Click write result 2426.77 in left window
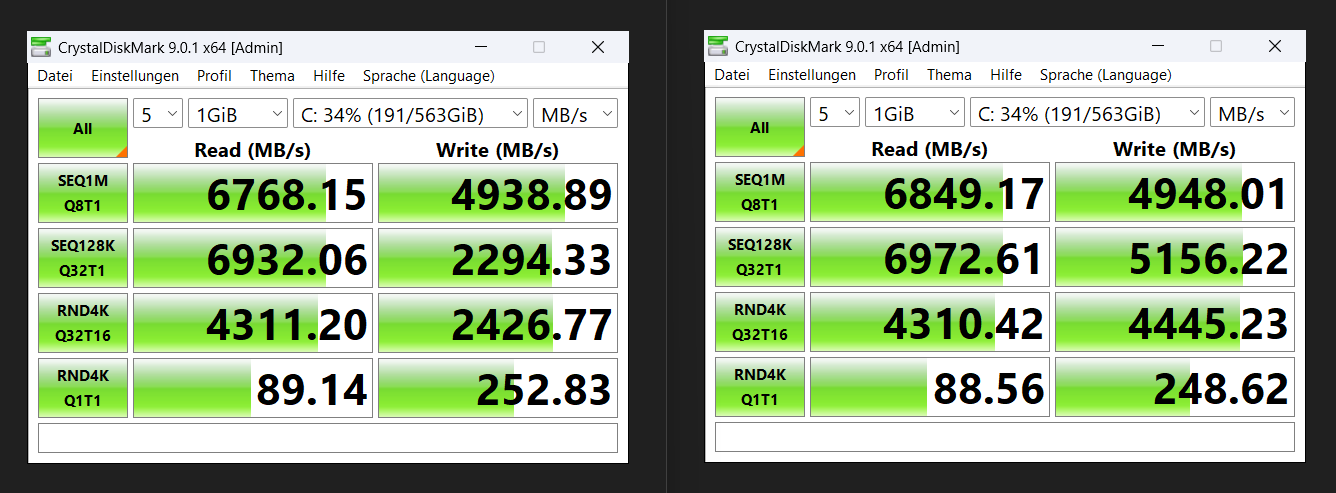The image size is (1336, 493). click(x=498, y=323)
